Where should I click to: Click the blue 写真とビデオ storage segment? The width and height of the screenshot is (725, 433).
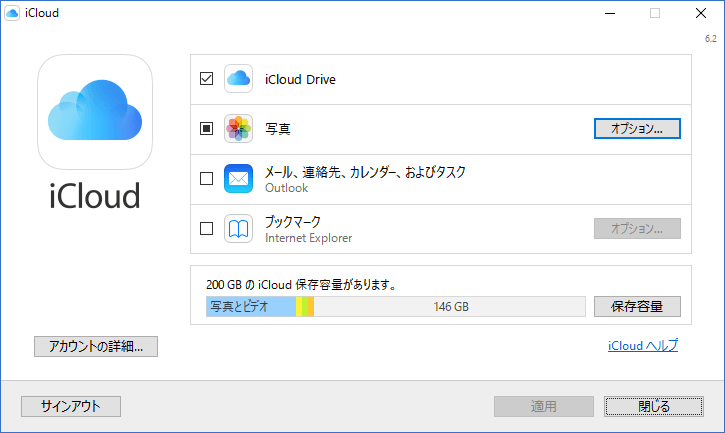tap(250, 307)
